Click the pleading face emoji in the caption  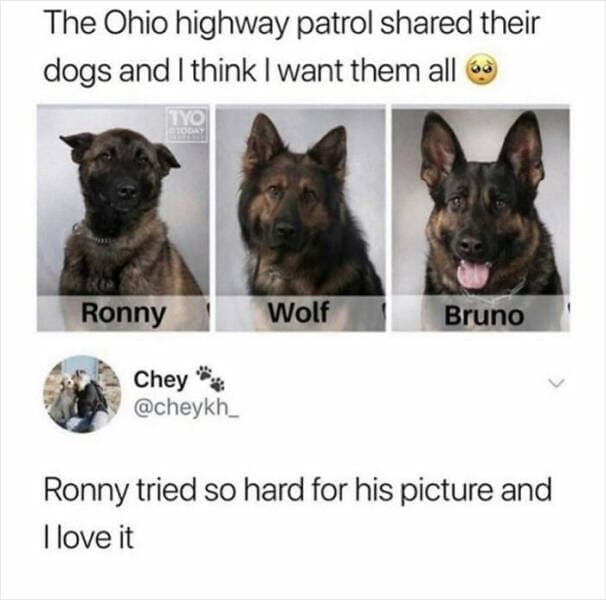482,72
